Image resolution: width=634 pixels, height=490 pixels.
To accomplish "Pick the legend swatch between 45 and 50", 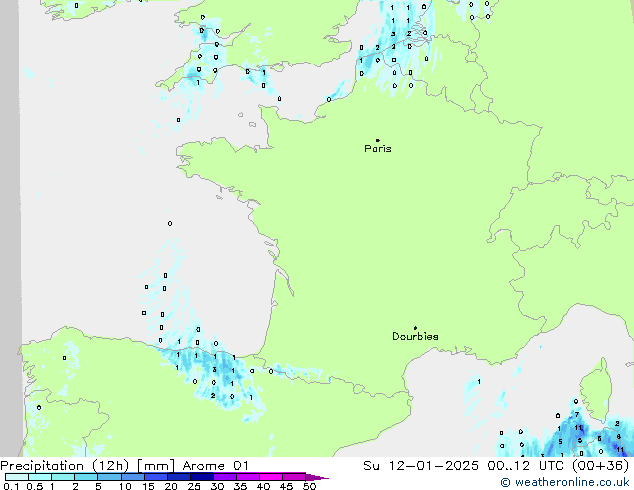I will pyautogui.click(x=294, y=477).
